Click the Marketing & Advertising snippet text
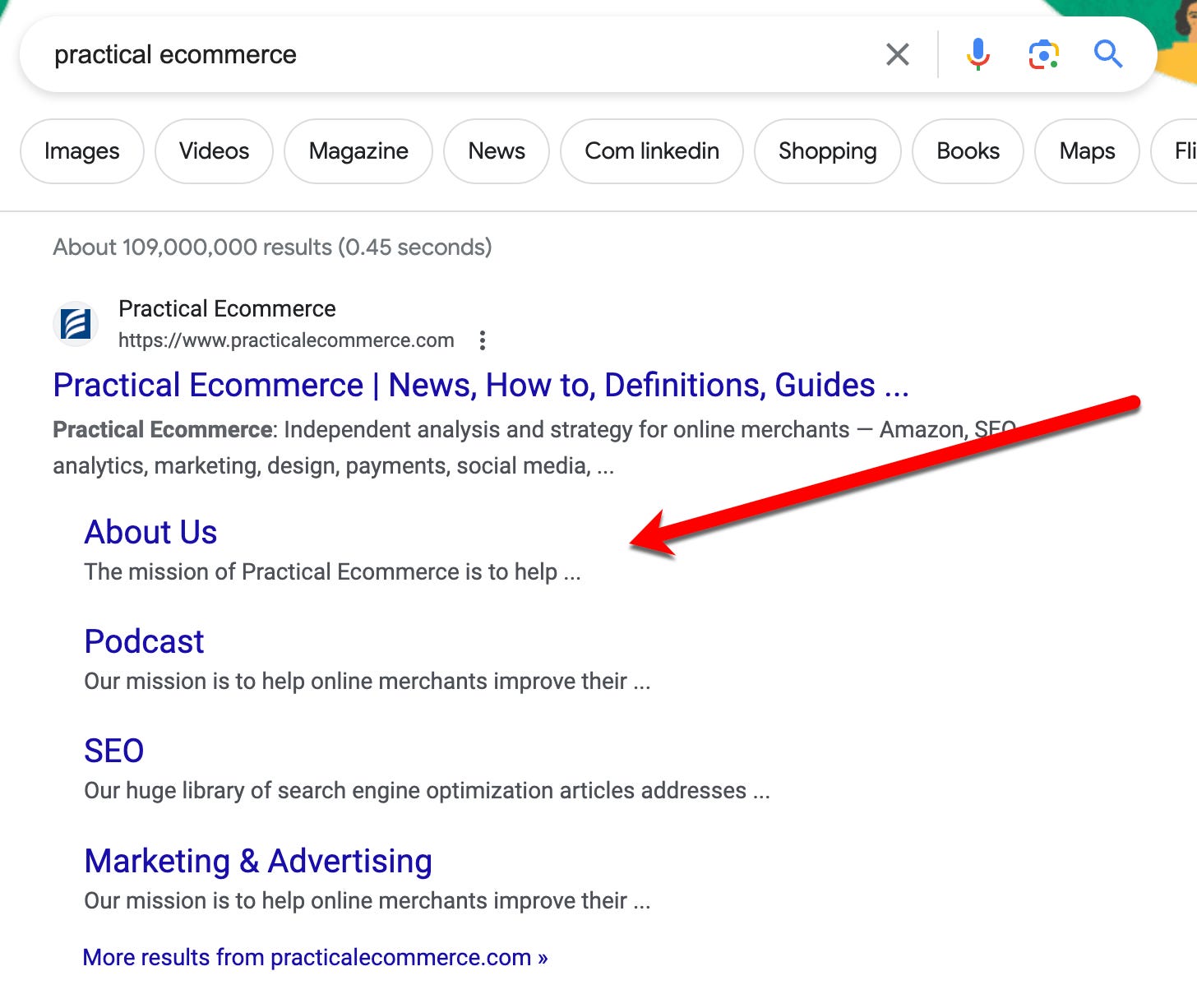Image resolution: width=1197 pixels, height=1008 pixels. point(367,901)
